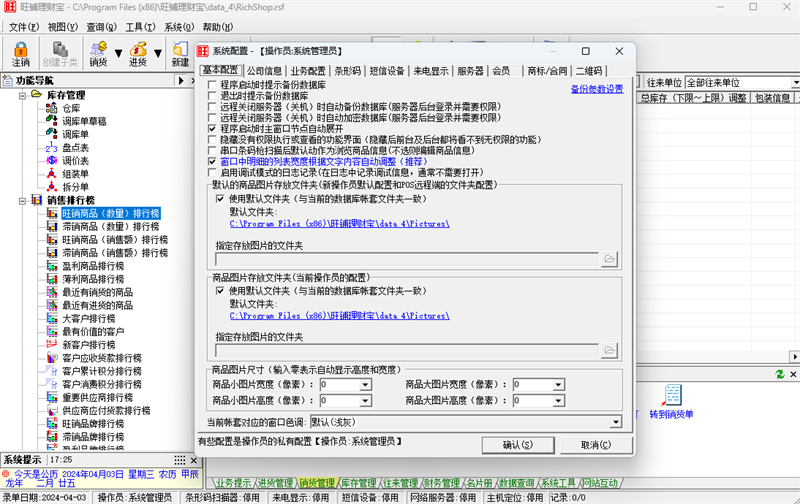Open the 备份参数设置 link
Screen dimensions: 800x504
[x=597, y=89]
